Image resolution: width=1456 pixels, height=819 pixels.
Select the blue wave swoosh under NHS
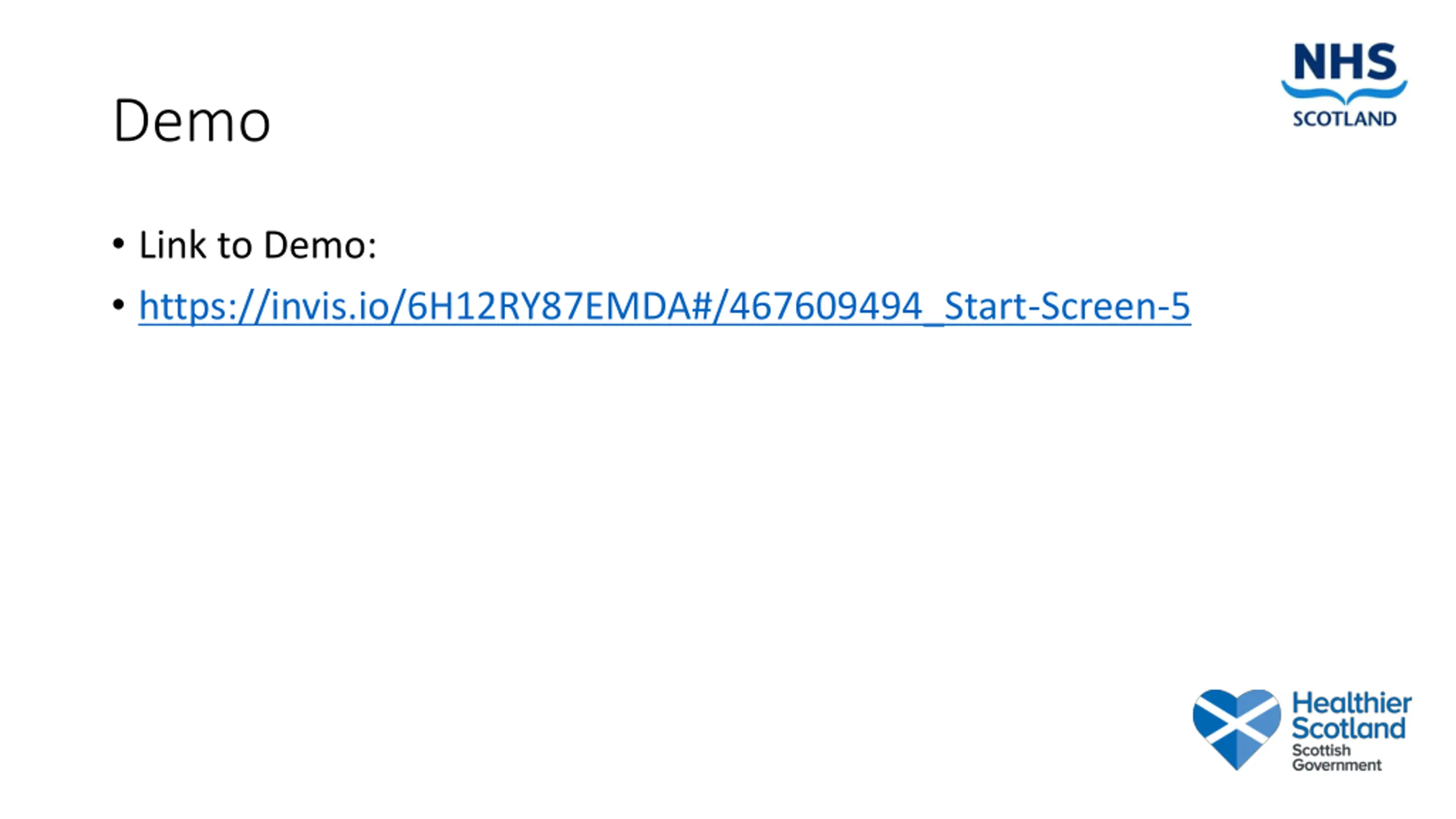tap(1344, 92)
